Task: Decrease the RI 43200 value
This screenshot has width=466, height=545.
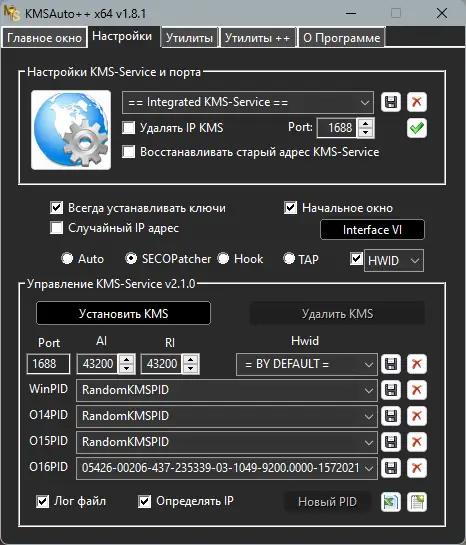Action: click(x=190, y=368)
